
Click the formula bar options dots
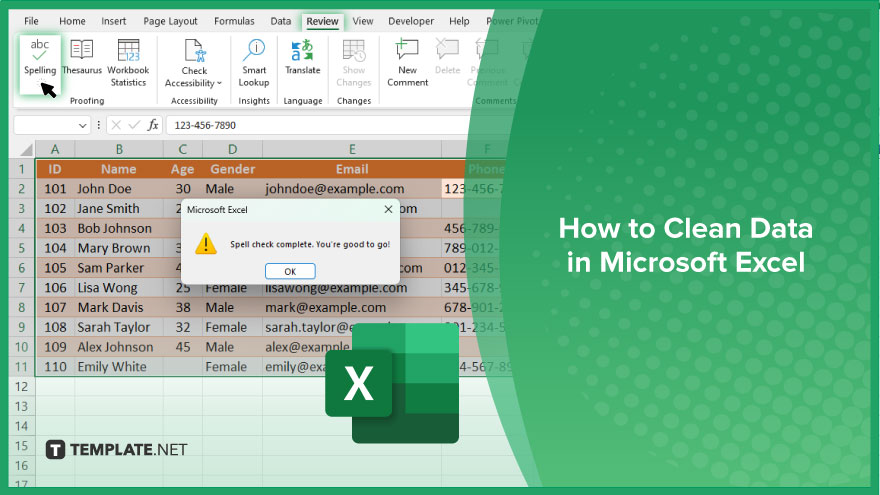tap(99, 125)
